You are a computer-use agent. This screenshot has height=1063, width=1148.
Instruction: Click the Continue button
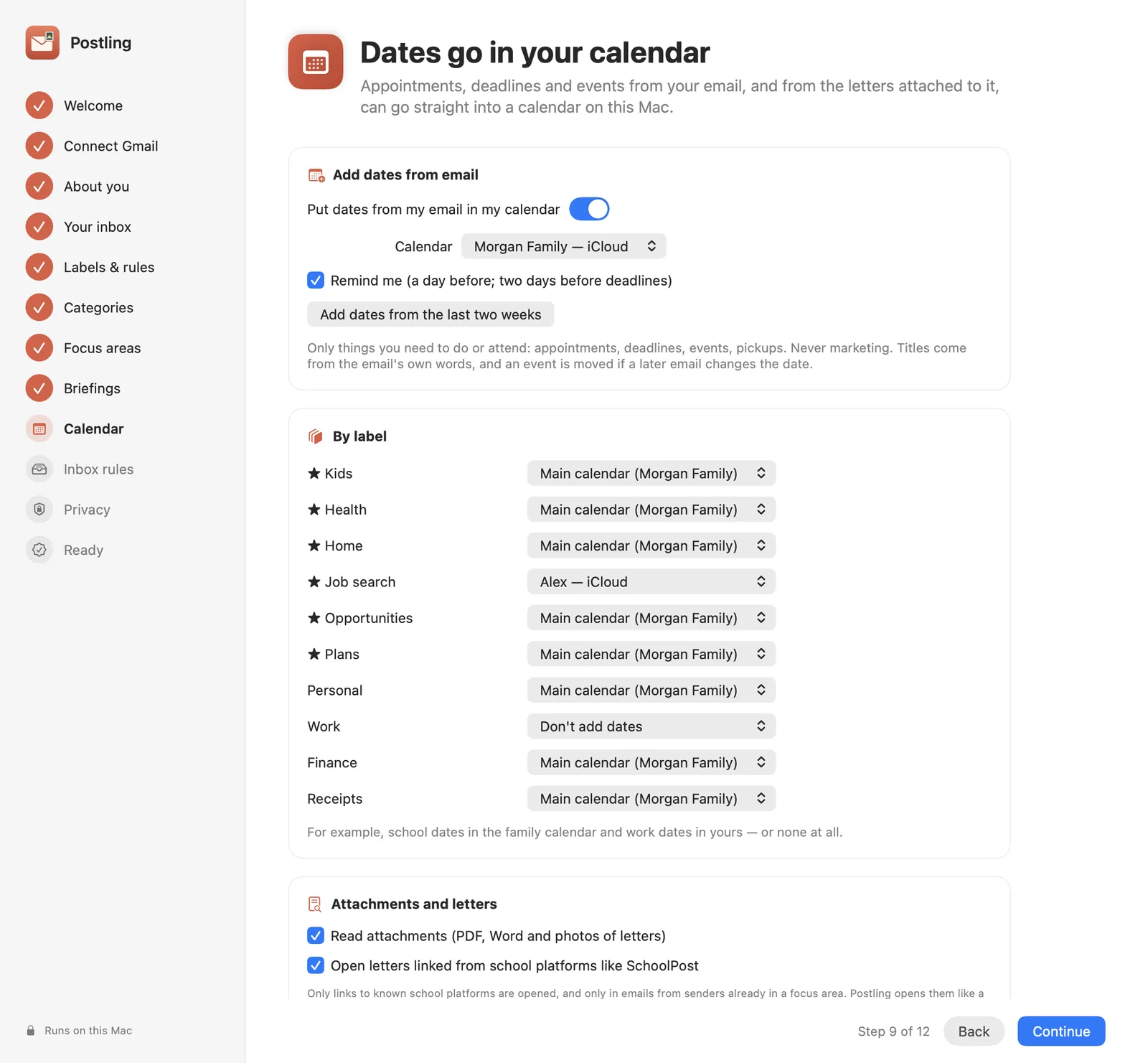[1061, 1031]
